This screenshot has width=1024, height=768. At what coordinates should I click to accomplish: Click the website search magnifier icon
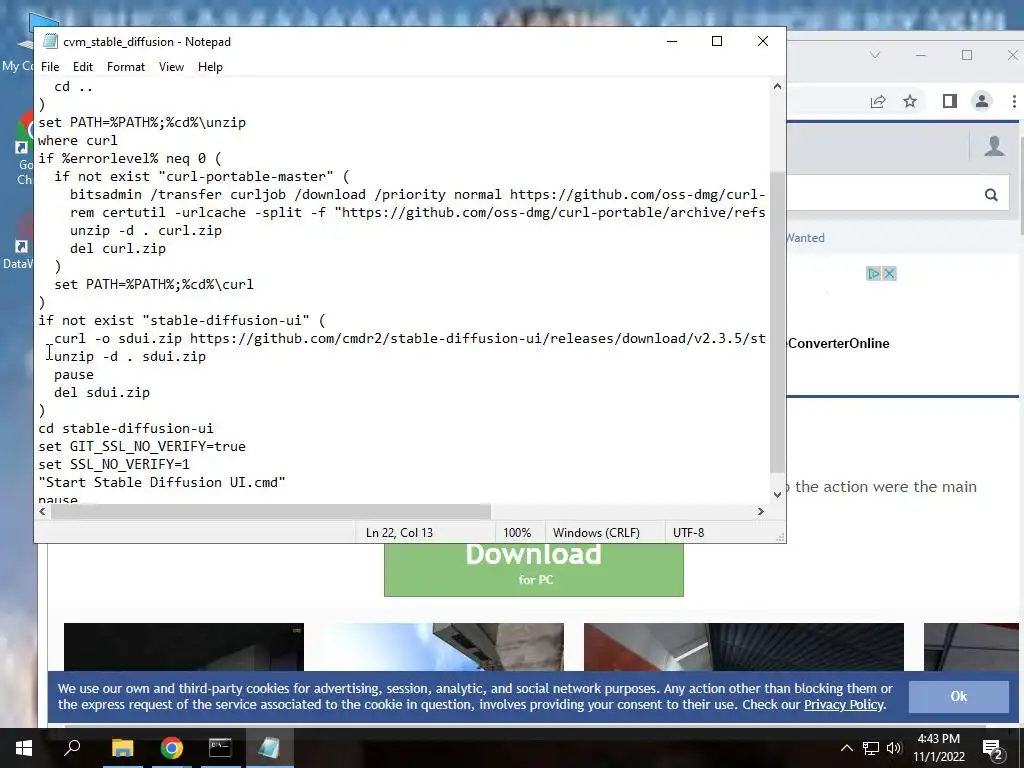(x=991, y=195)
